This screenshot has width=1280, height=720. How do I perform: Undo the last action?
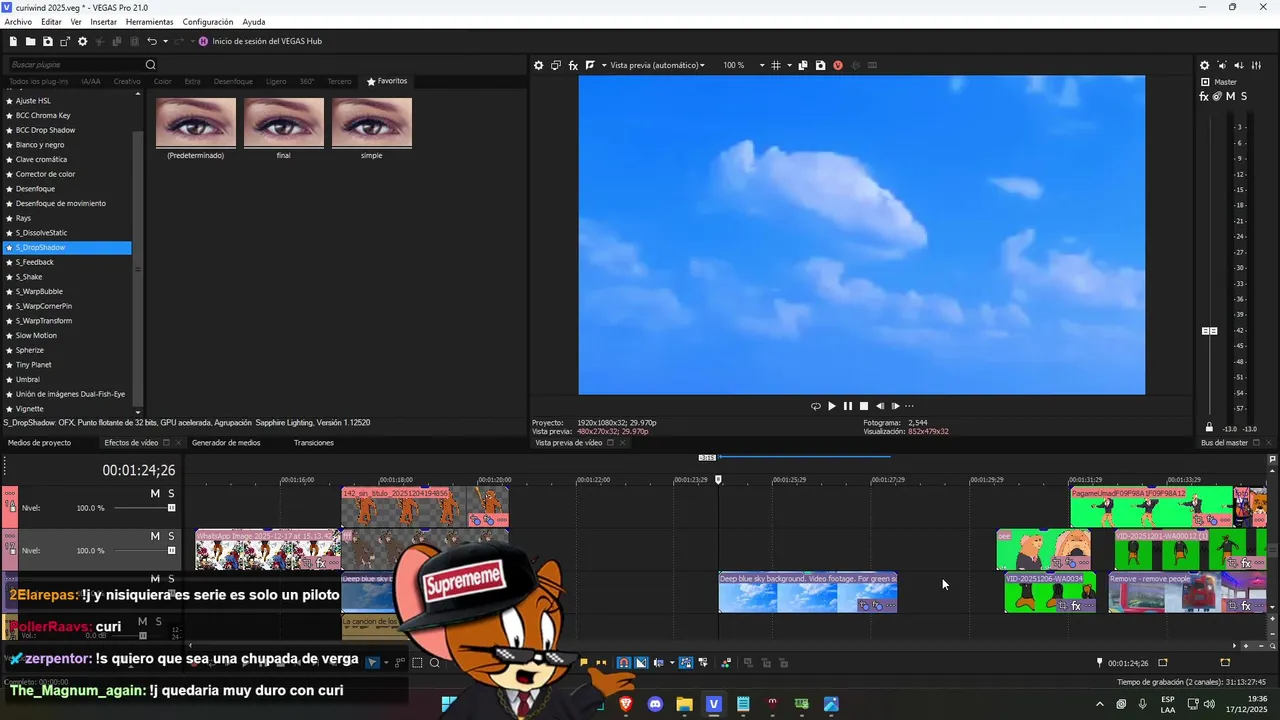click(x=152, y=41)
